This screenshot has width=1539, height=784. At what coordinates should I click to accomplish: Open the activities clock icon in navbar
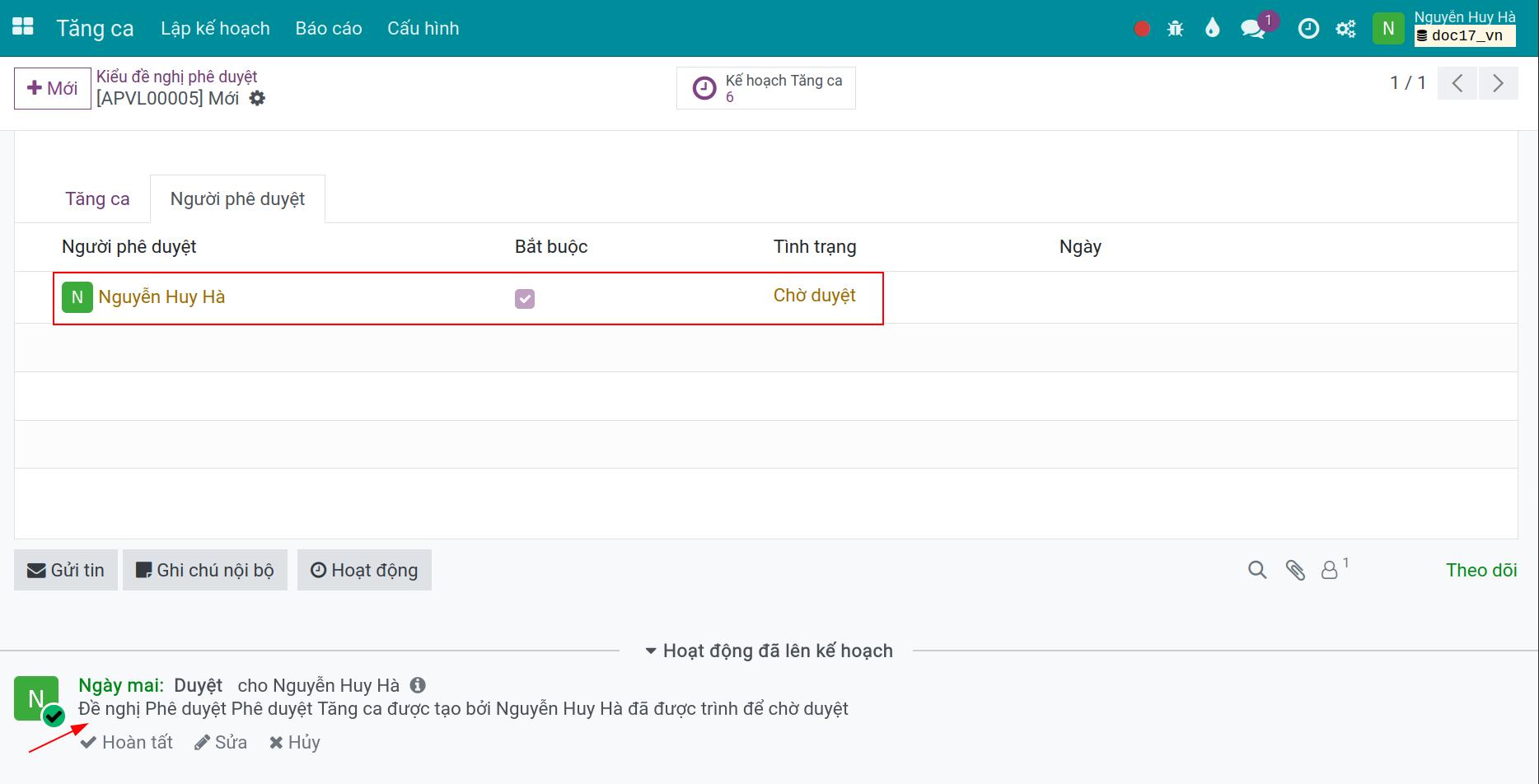pos(1308,29)
